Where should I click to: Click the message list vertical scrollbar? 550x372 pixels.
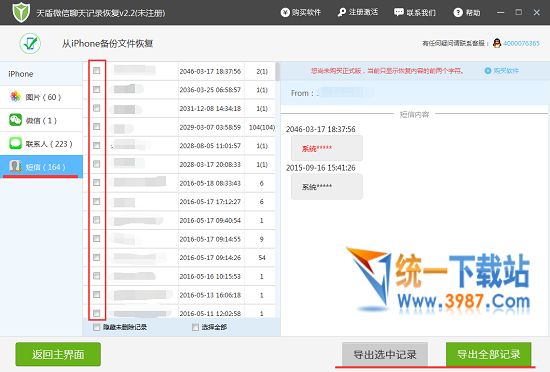[277, 72]
